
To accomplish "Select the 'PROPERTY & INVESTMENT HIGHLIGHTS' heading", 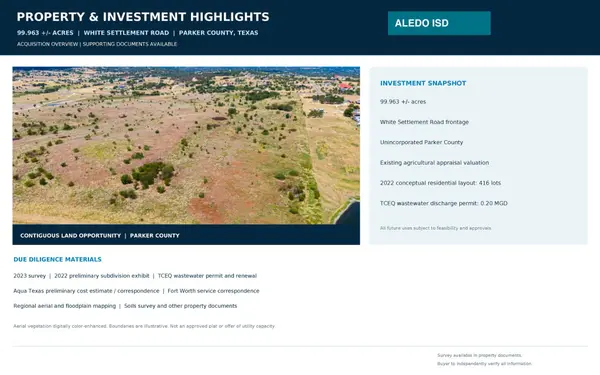I will (x=143, y=17).
